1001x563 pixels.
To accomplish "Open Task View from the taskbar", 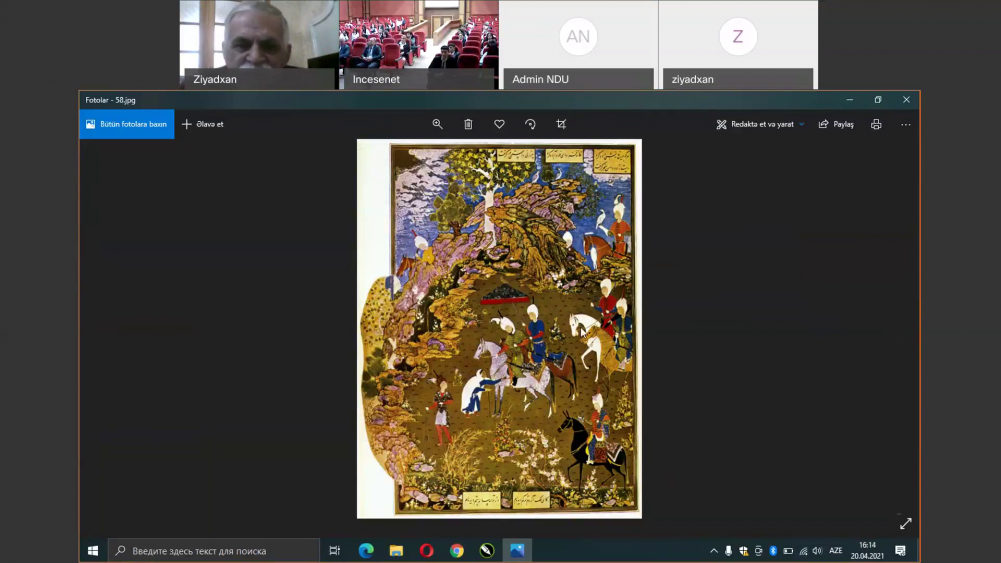I will tap(335, 550).
